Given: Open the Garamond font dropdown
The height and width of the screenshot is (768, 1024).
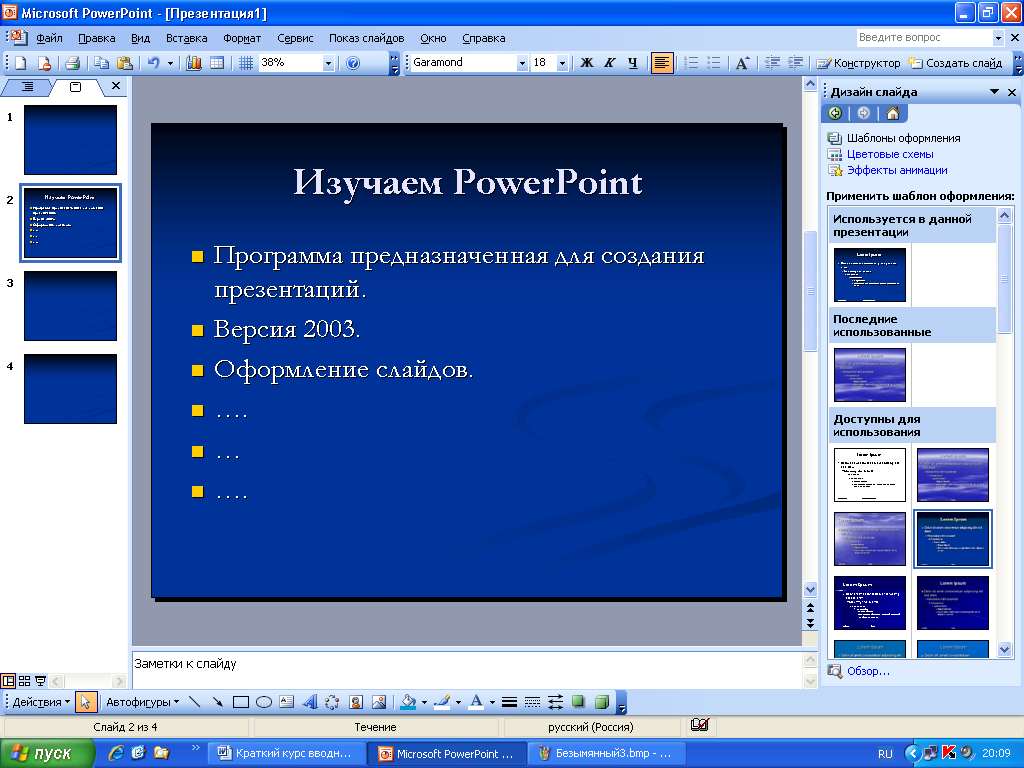Looking at the screenshot, I should click(522, 63).
